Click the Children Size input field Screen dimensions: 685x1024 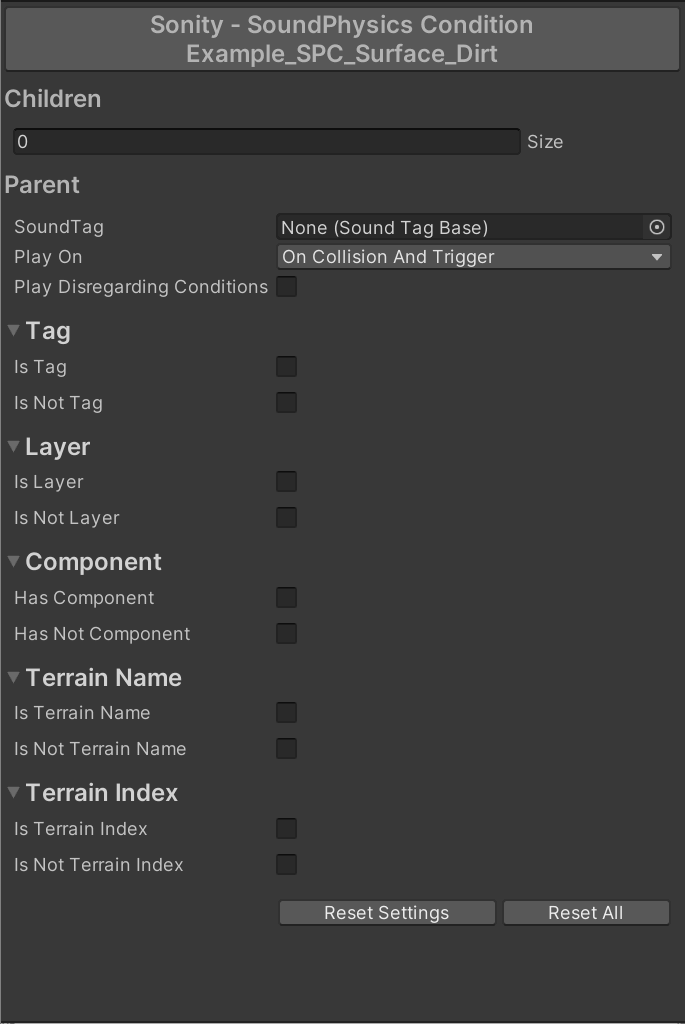[266, 142]
